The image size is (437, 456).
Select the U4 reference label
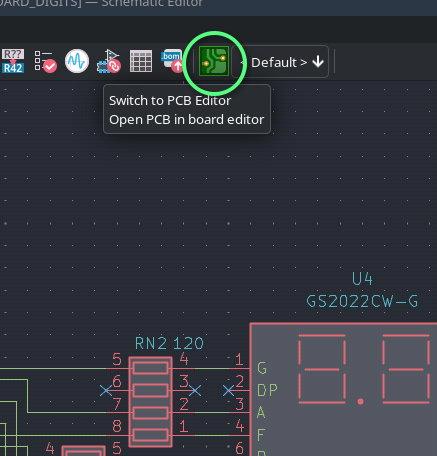point(362,279)
